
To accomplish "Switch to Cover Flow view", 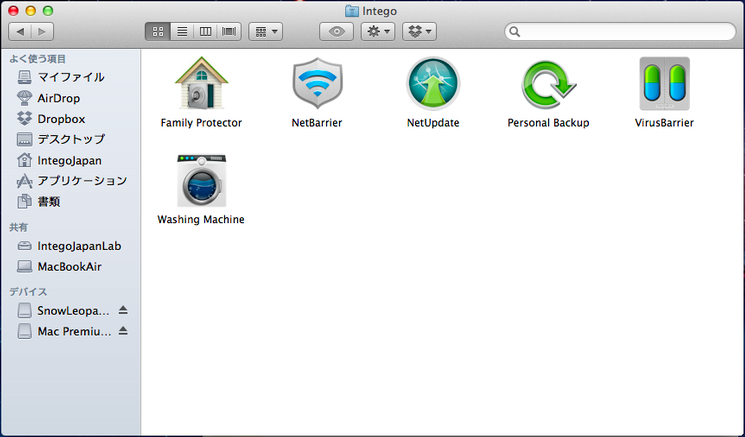I will [229, 32].
